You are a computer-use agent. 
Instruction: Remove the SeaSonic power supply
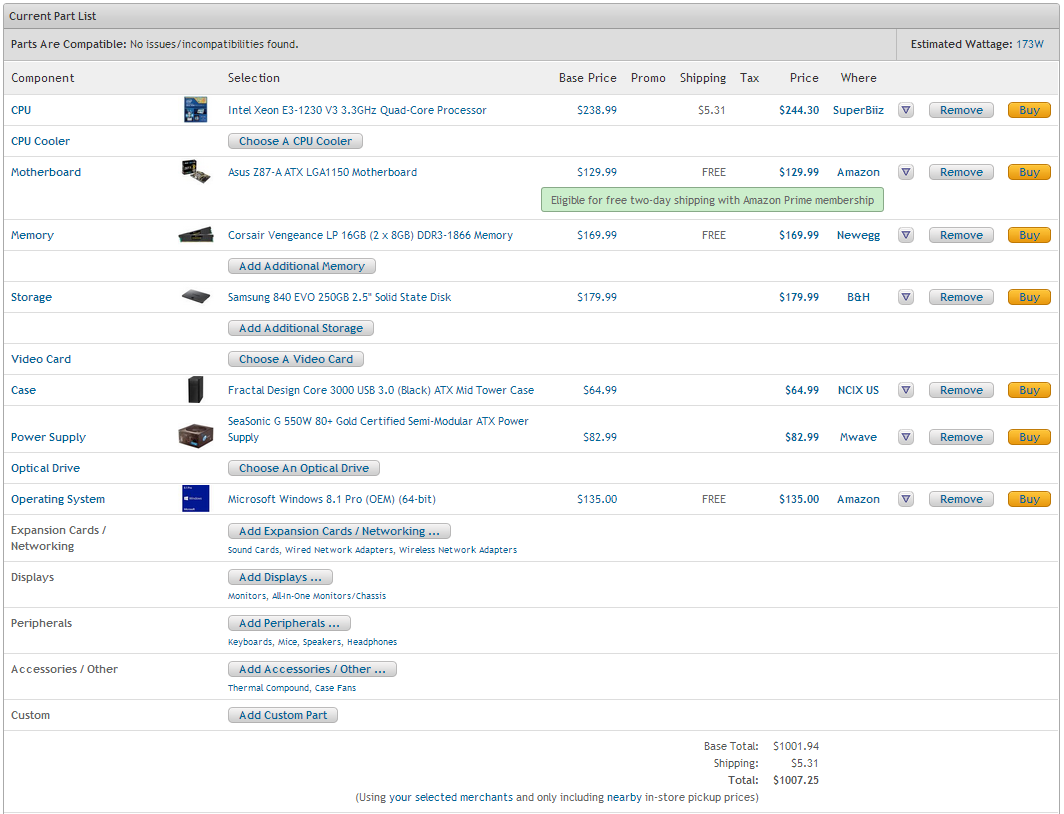[x=961, y=437]
